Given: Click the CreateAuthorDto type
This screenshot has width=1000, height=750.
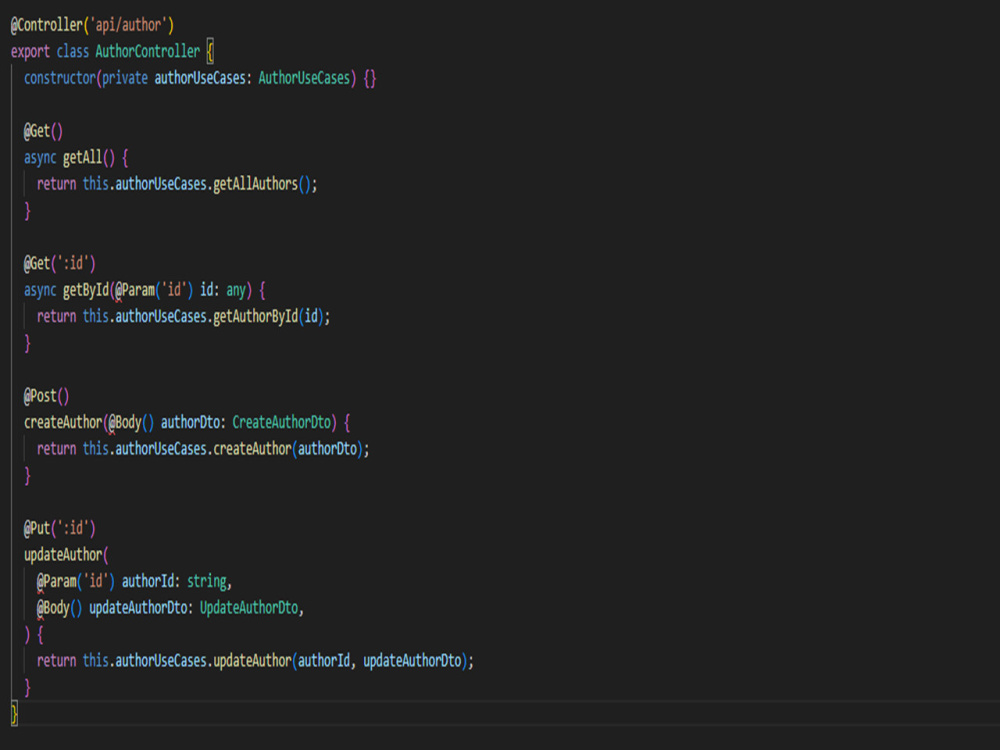Looking at the screenshot, I should pyautogui.click(x=281, y=422).
